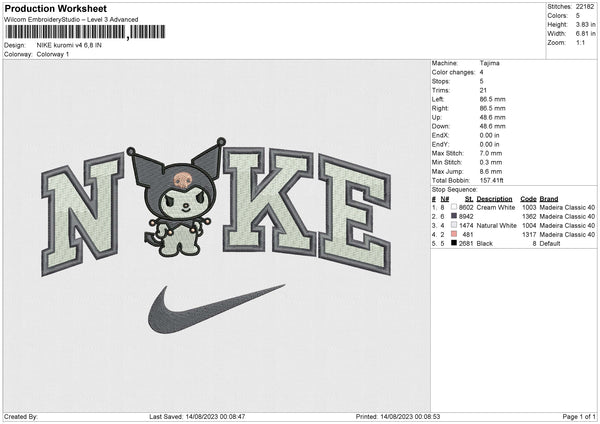Click the stitch count '1474' in row 3
Viewport: 600px width, 424px height.
pyautogui.click(x=466, y=226)
